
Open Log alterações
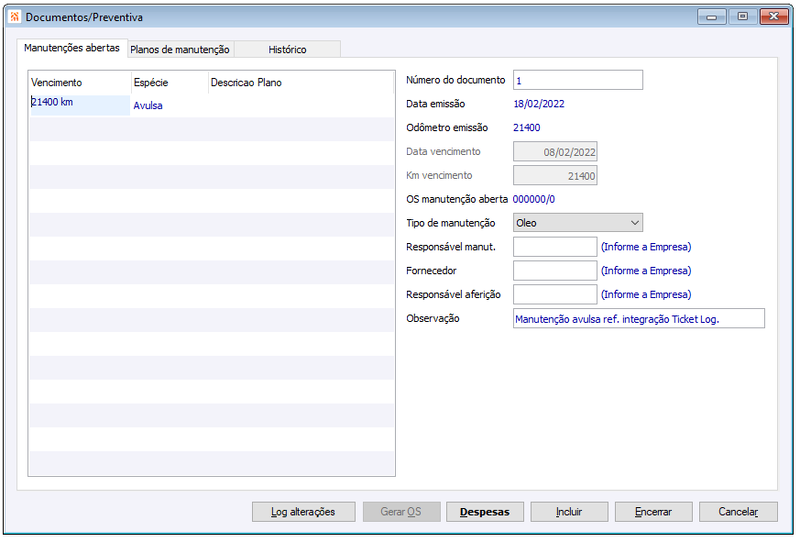pos(304,512)
